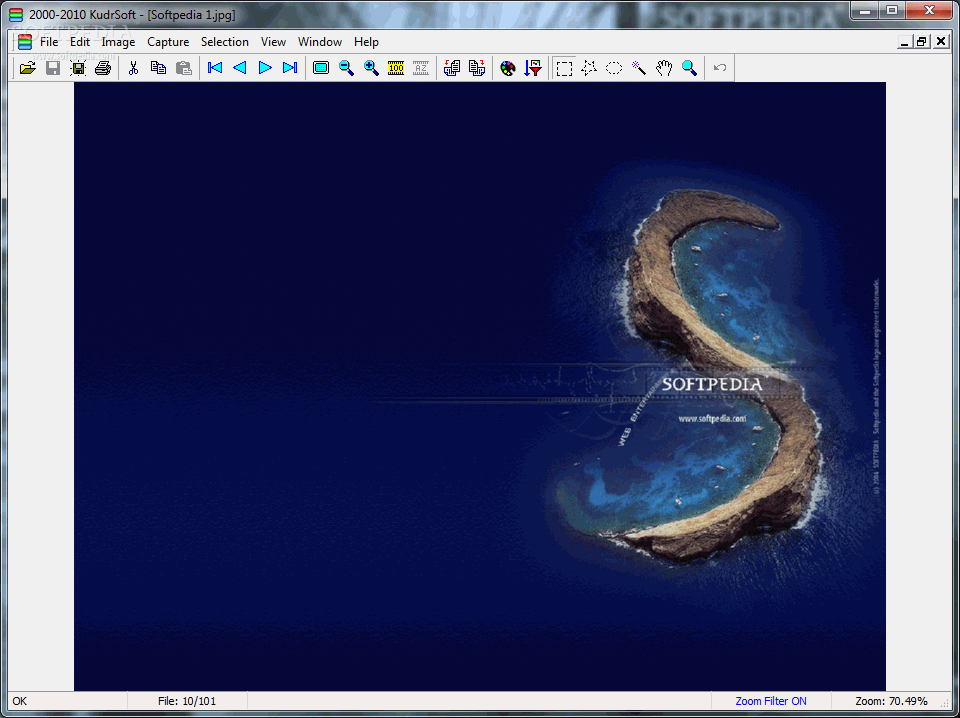Select the rectangular selection tool

pyautogui.click(x=564, y=68)
